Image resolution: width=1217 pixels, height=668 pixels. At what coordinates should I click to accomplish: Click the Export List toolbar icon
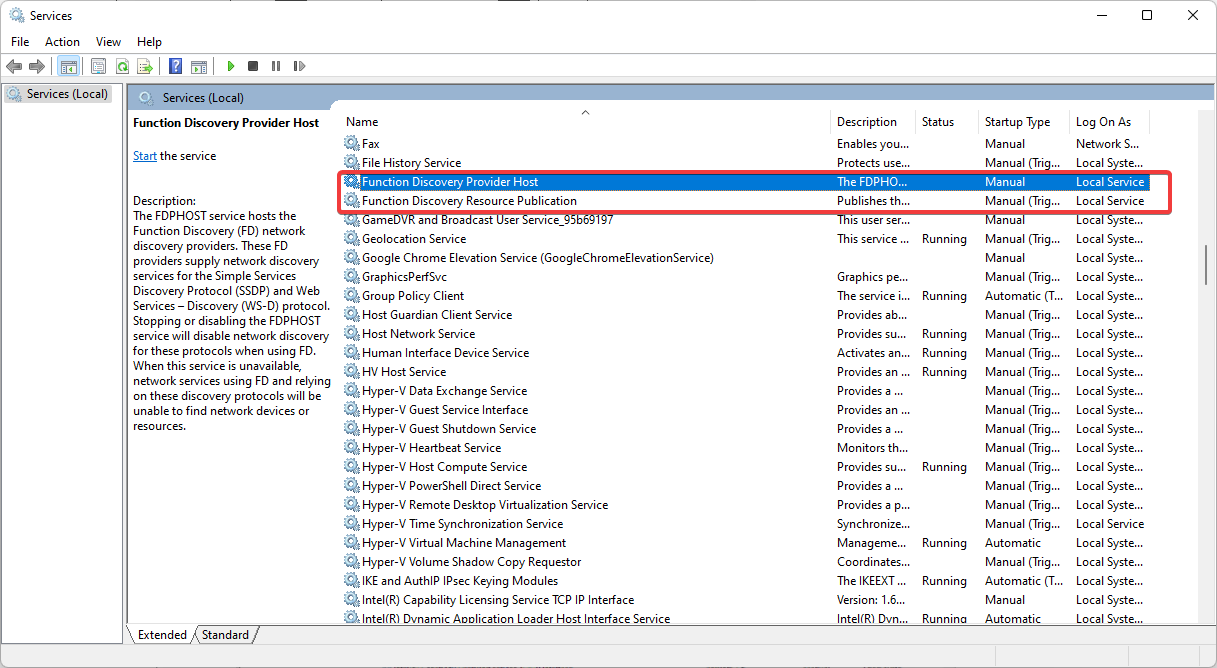(145, 66)
